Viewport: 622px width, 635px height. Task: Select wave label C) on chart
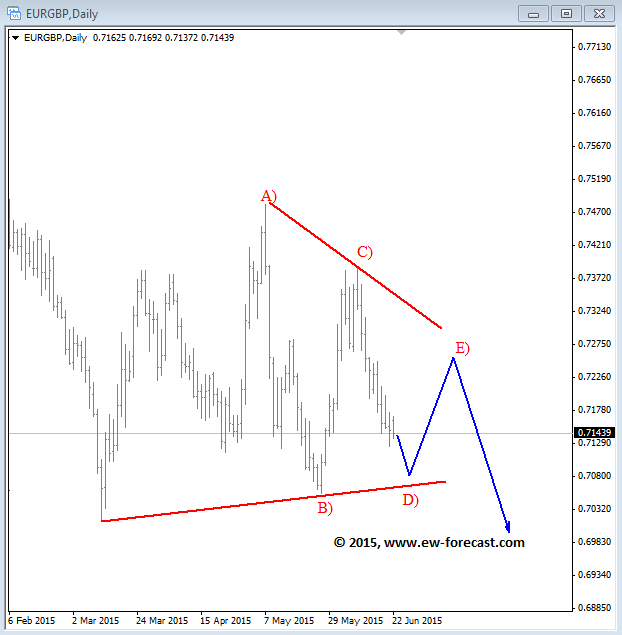coord(364,252)
